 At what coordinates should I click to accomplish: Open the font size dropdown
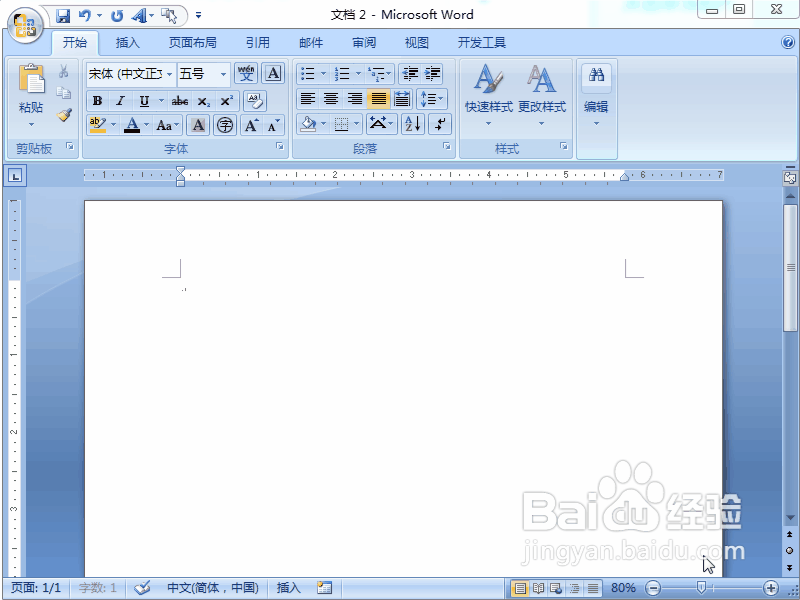click(224, 73)
